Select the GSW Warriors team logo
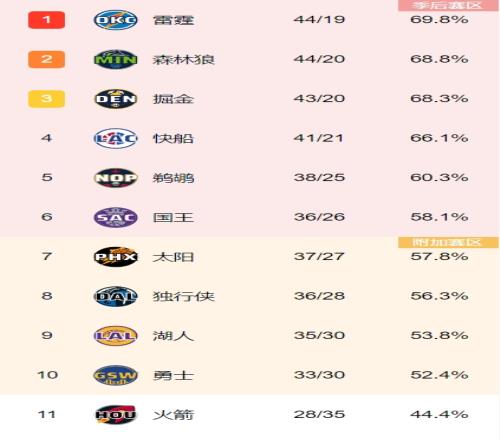This screenshot has width=500, height=440. (x=115, y=375)
